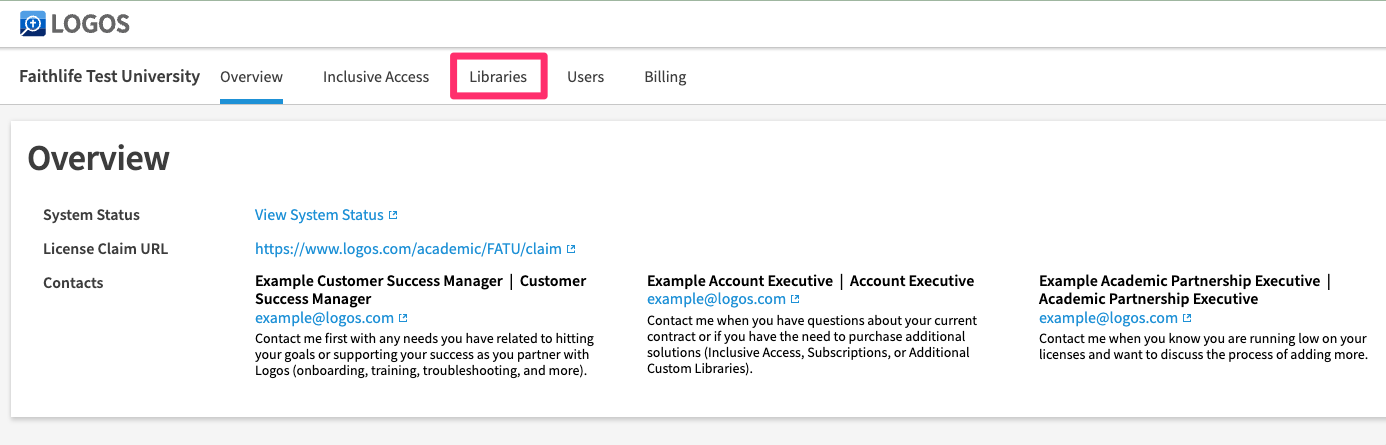1386x445 pixels.
Task: Click the LOGOS wordmark in header
Action: (x=90, y=24)
